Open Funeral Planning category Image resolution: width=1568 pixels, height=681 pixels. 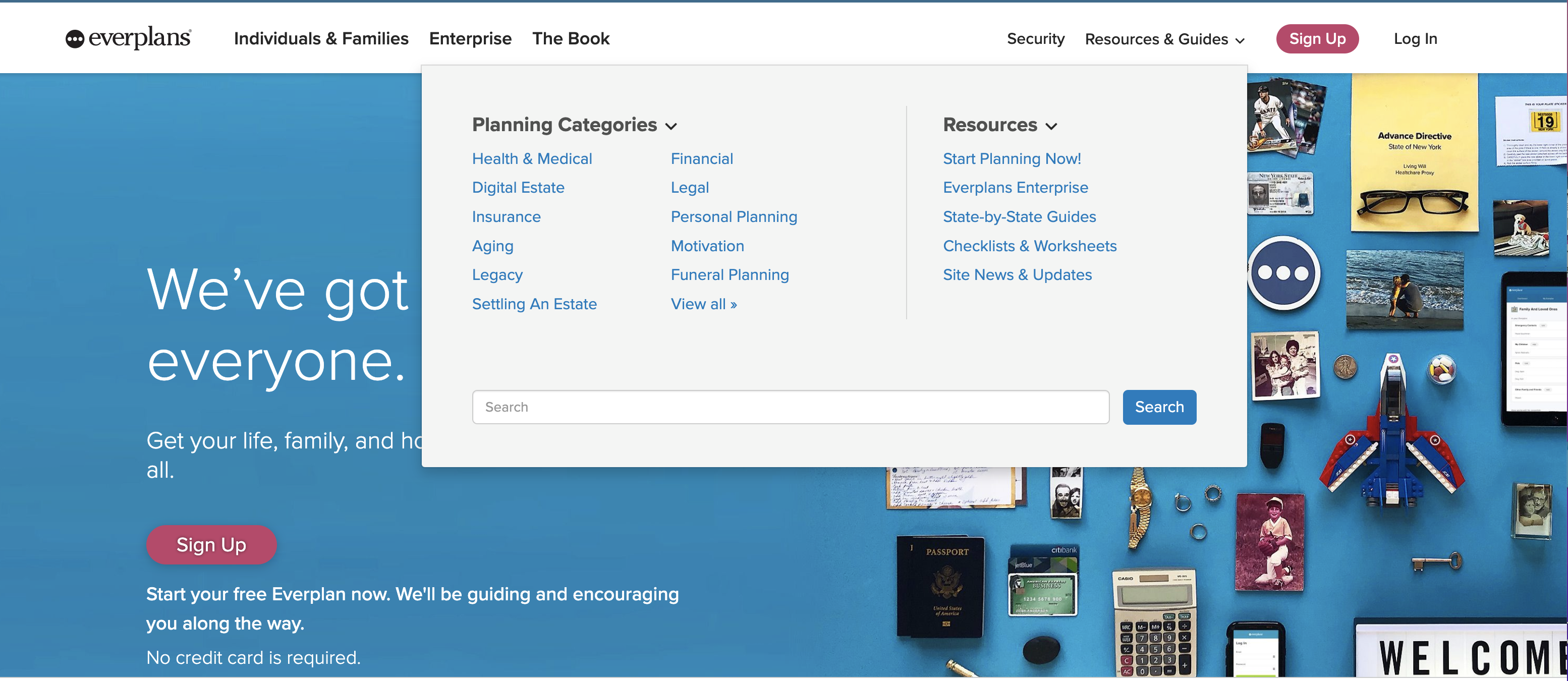[729, 274]
